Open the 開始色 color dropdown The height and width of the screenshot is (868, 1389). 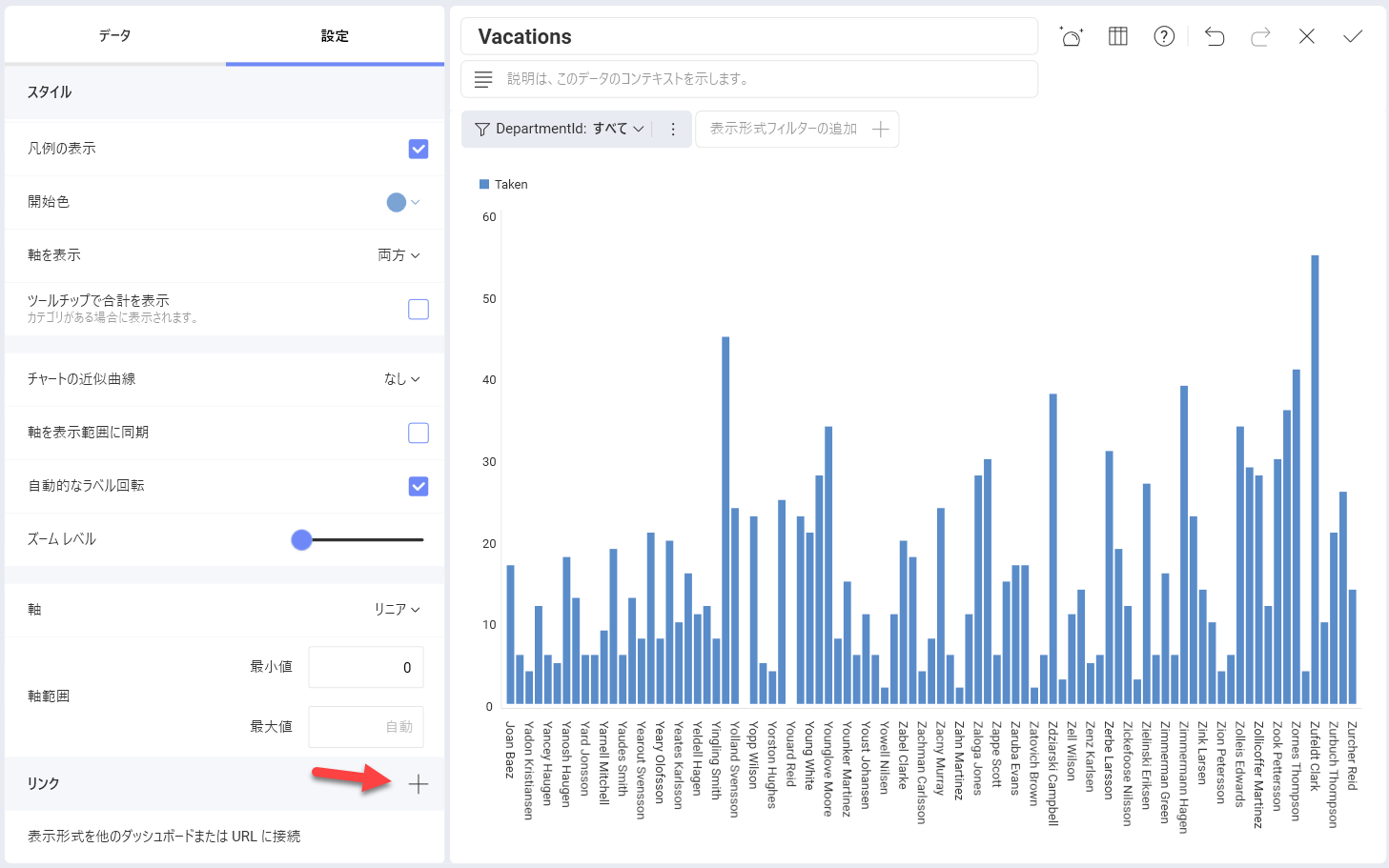tap(403, 202)
